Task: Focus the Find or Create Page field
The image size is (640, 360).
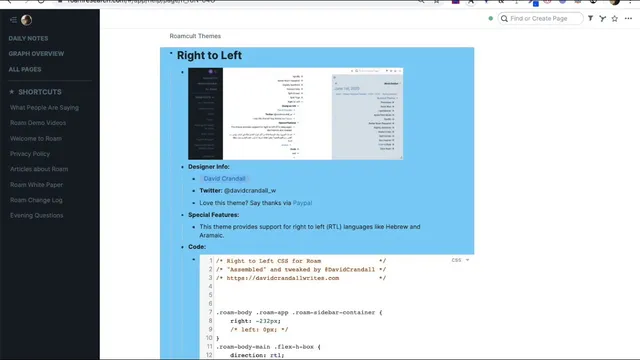Action: (540, 18)
